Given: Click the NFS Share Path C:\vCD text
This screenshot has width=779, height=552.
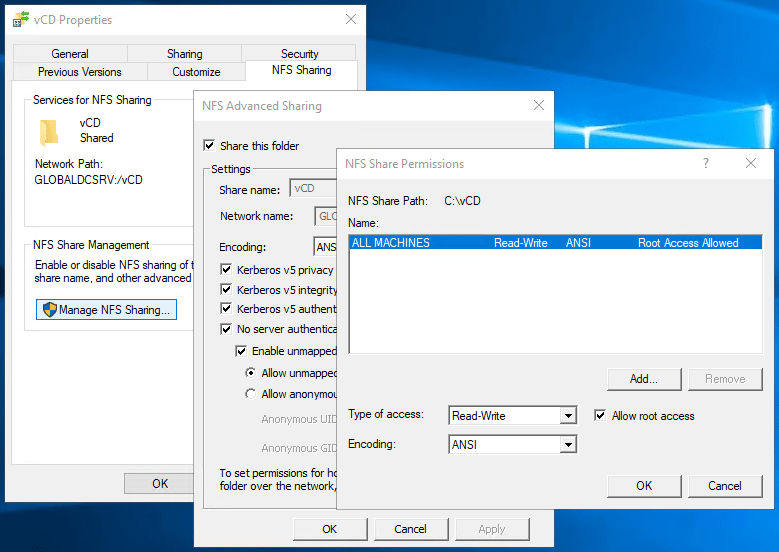Looking at the screenshot, I should (x=462, y=201).
